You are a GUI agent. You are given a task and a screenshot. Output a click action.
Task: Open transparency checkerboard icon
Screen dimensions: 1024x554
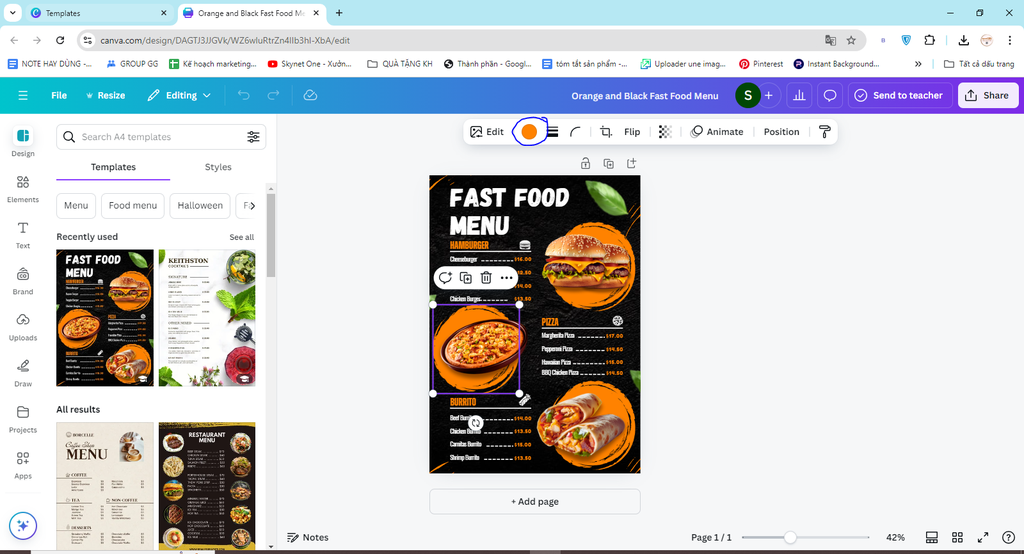coord(665,132)
